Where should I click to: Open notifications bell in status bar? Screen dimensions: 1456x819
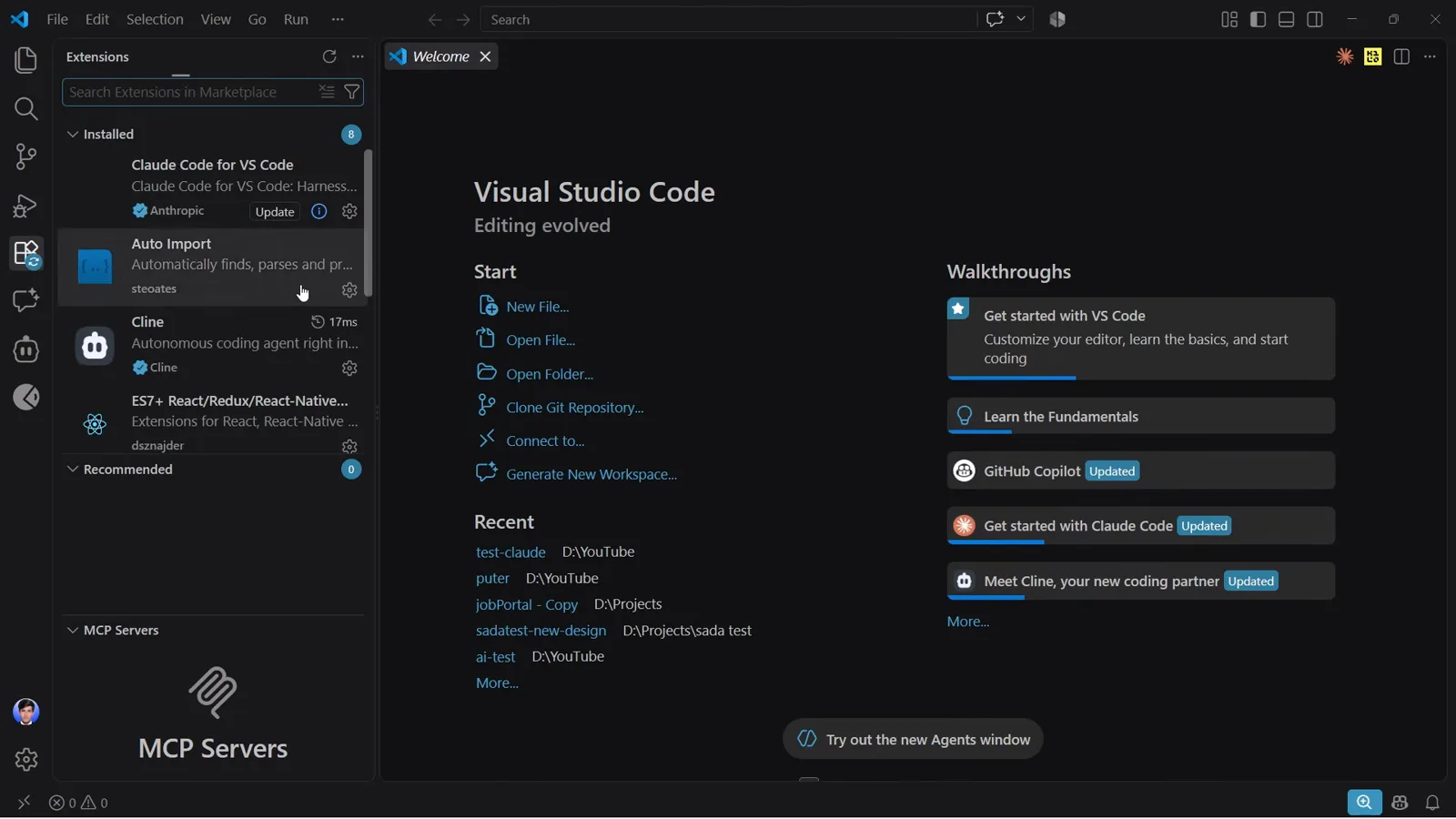[x=1433, y=804]
